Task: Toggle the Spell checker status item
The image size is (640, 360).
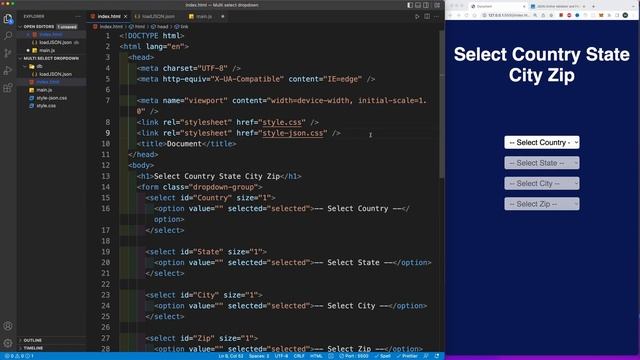Action: 382,356
